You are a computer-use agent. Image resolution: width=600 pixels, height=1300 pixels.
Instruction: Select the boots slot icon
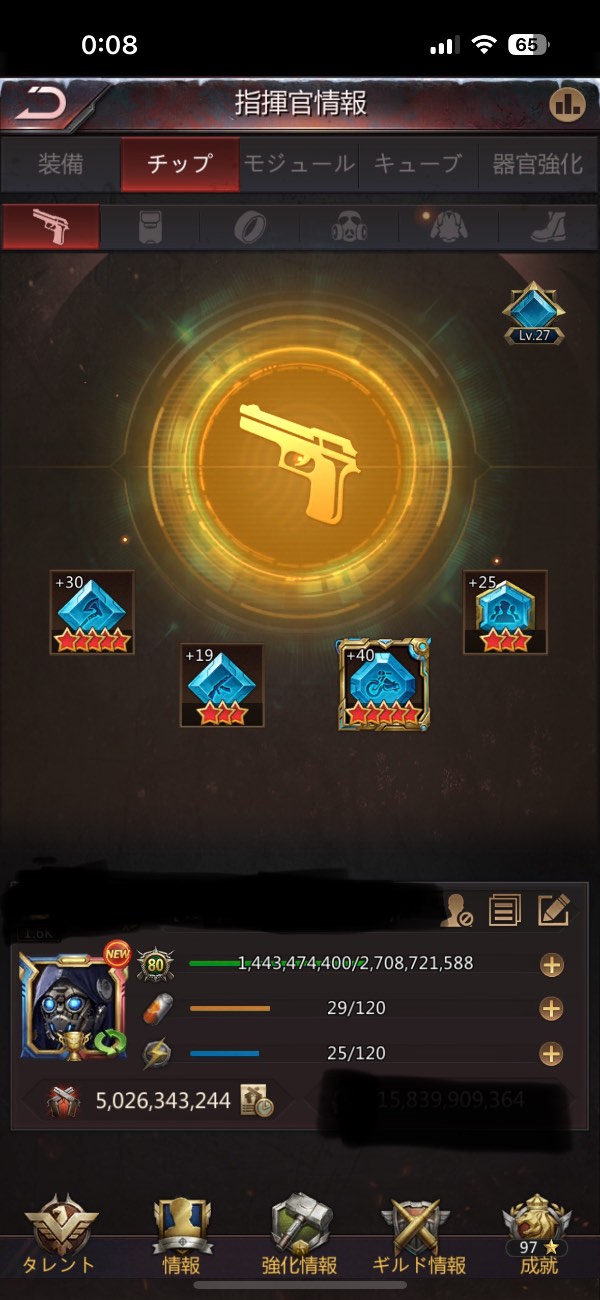(548, 227)
